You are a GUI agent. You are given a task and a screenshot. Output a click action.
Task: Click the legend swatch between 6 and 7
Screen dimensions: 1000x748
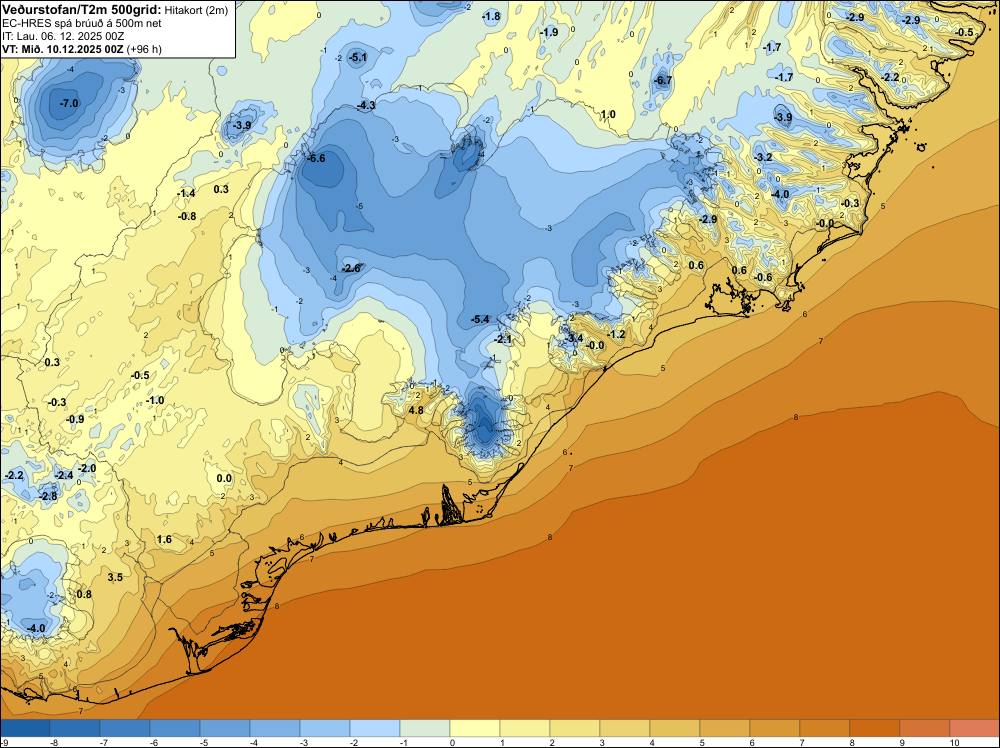(775, 728)
